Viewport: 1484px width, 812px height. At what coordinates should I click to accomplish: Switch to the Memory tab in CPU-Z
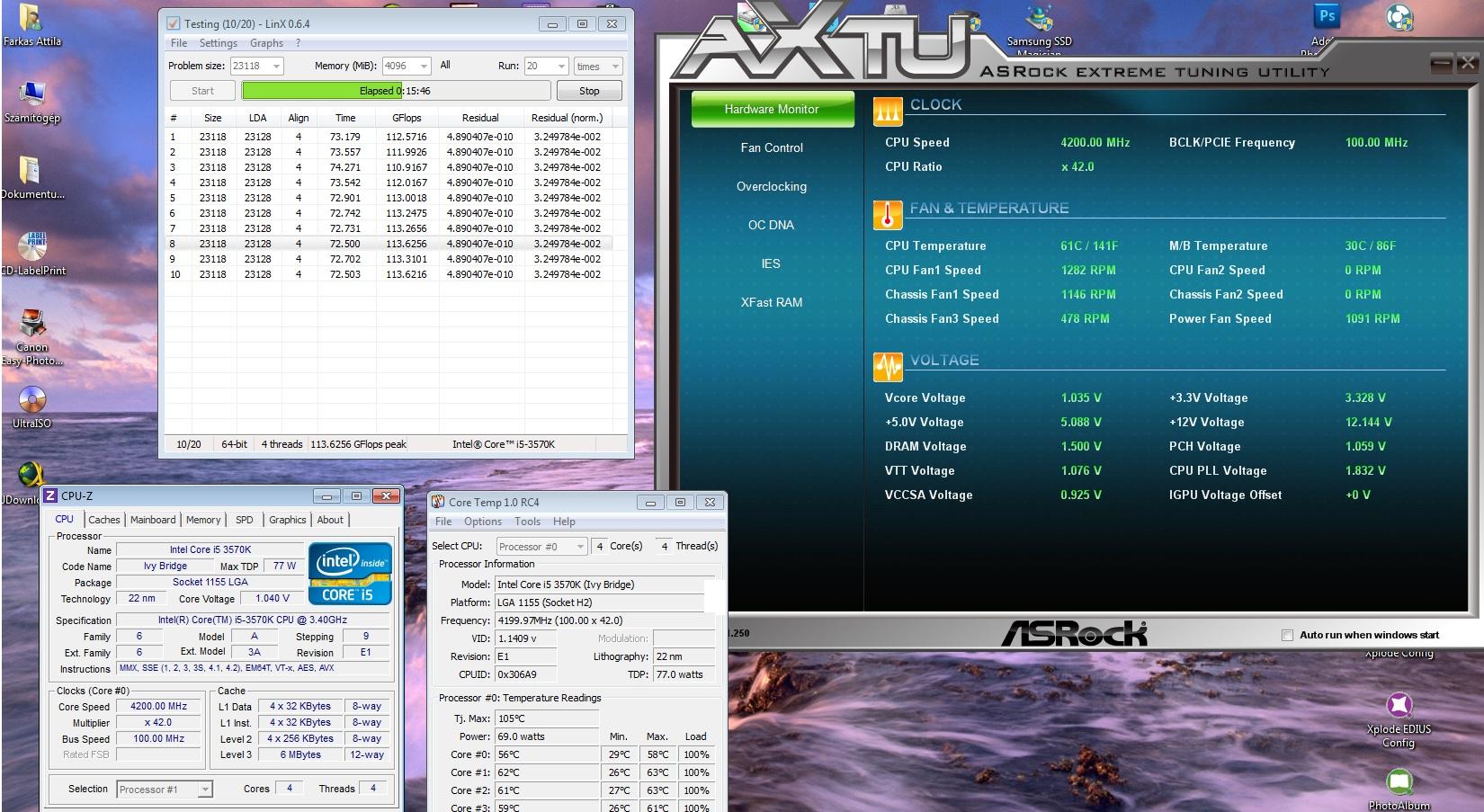[x=203, y=520]
